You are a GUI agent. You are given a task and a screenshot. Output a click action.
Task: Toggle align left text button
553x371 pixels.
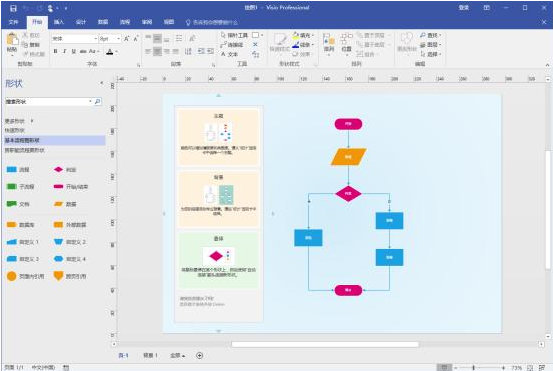pyautogui.click(x=148, y=51)
